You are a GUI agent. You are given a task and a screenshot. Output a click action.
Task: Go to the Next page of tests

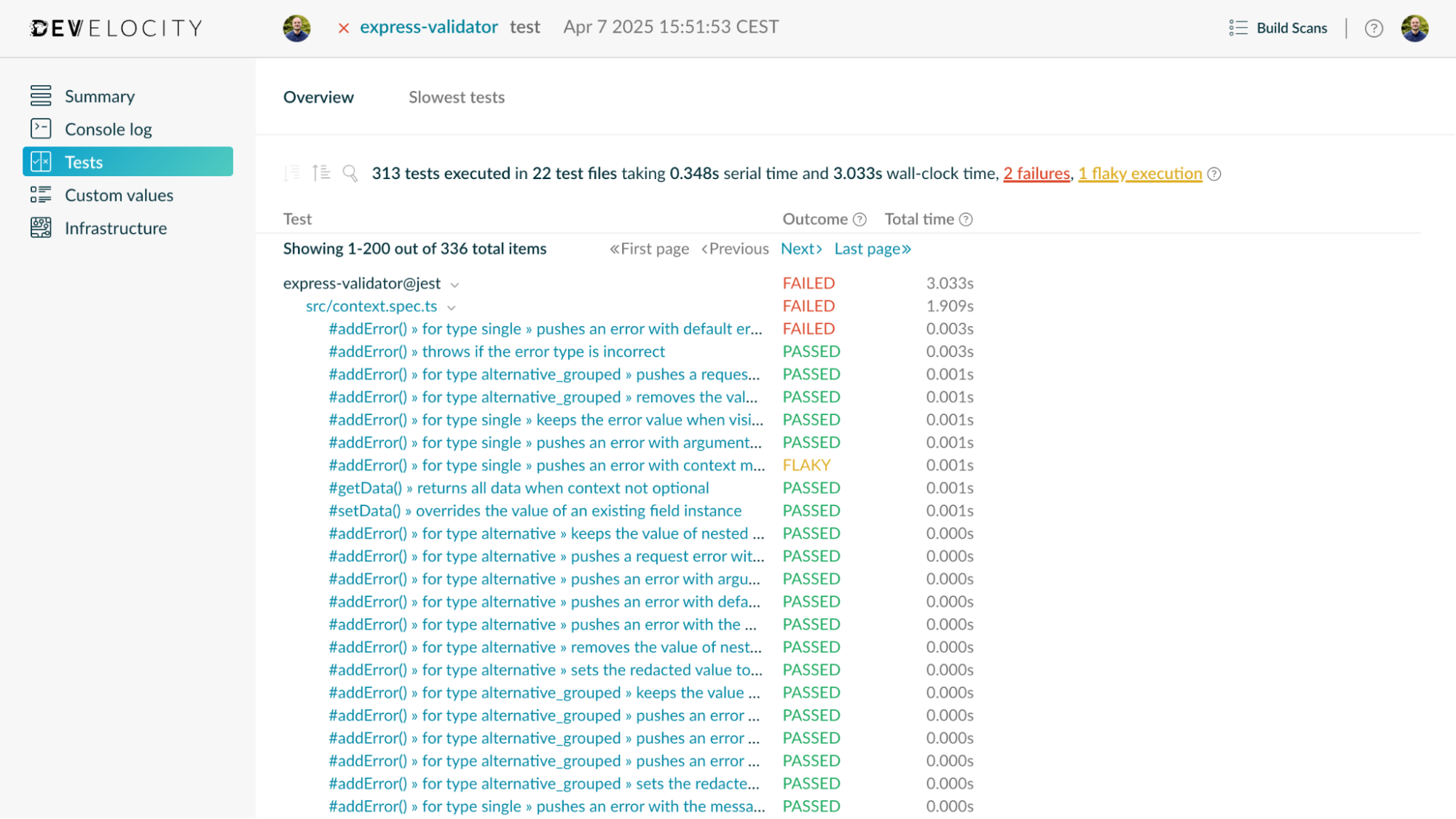point(801,248)
